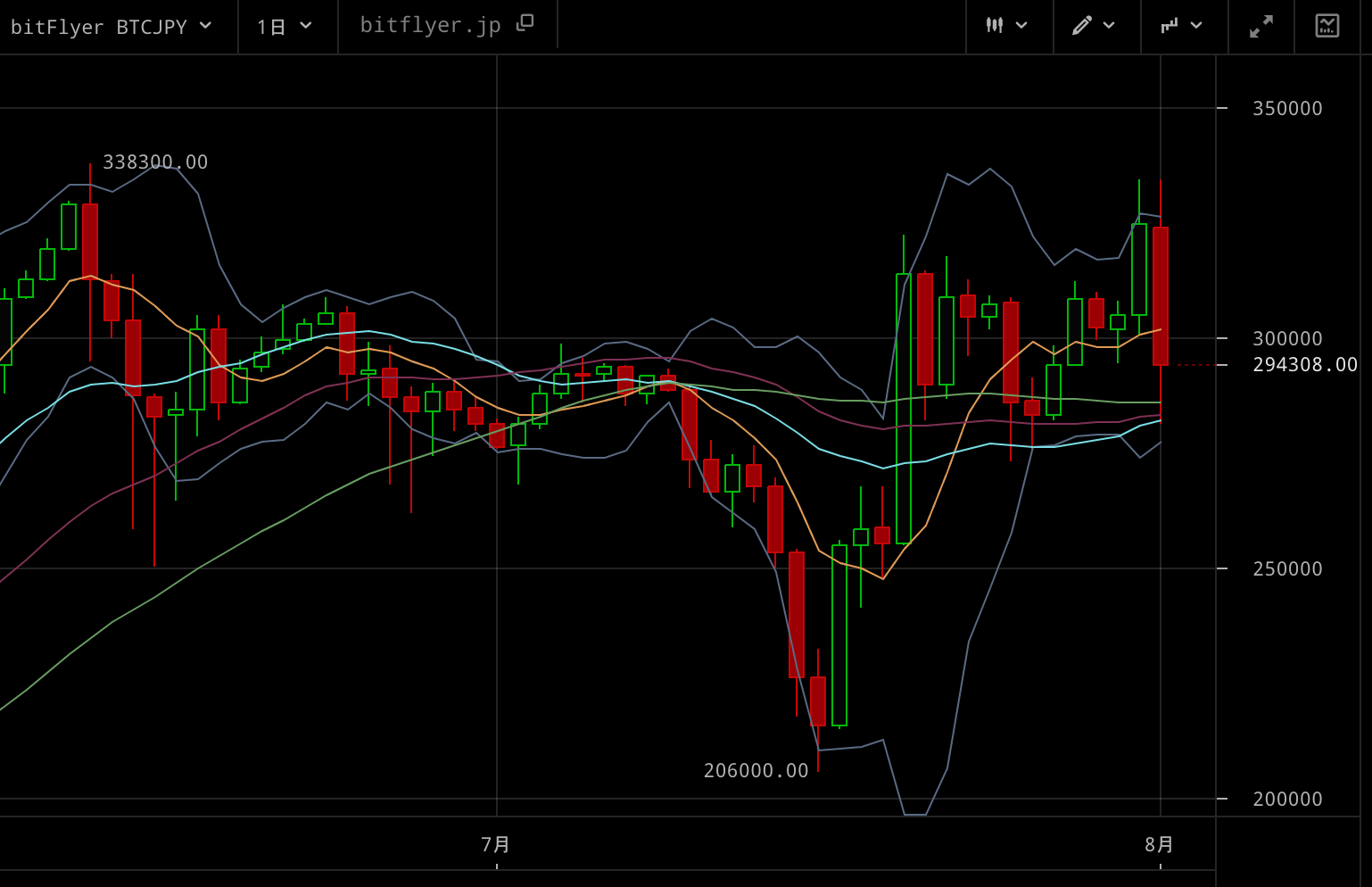Click the open-in-new-window icon beside bitflyer.jp
The height and width of the screenshot is (887, 1372).
[x=525, y=23]
